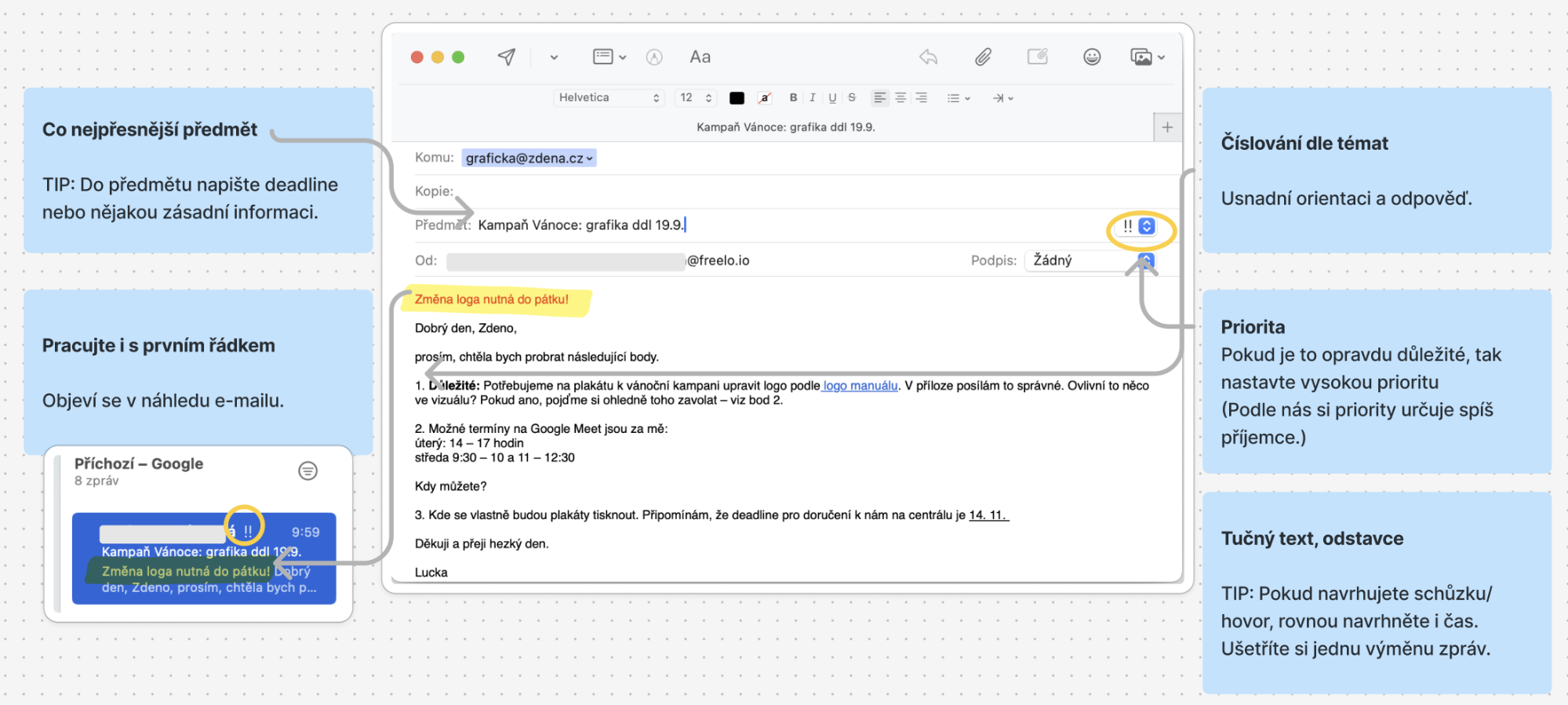
Task: Send the message with paper plane icon
Action: (507, 56)
